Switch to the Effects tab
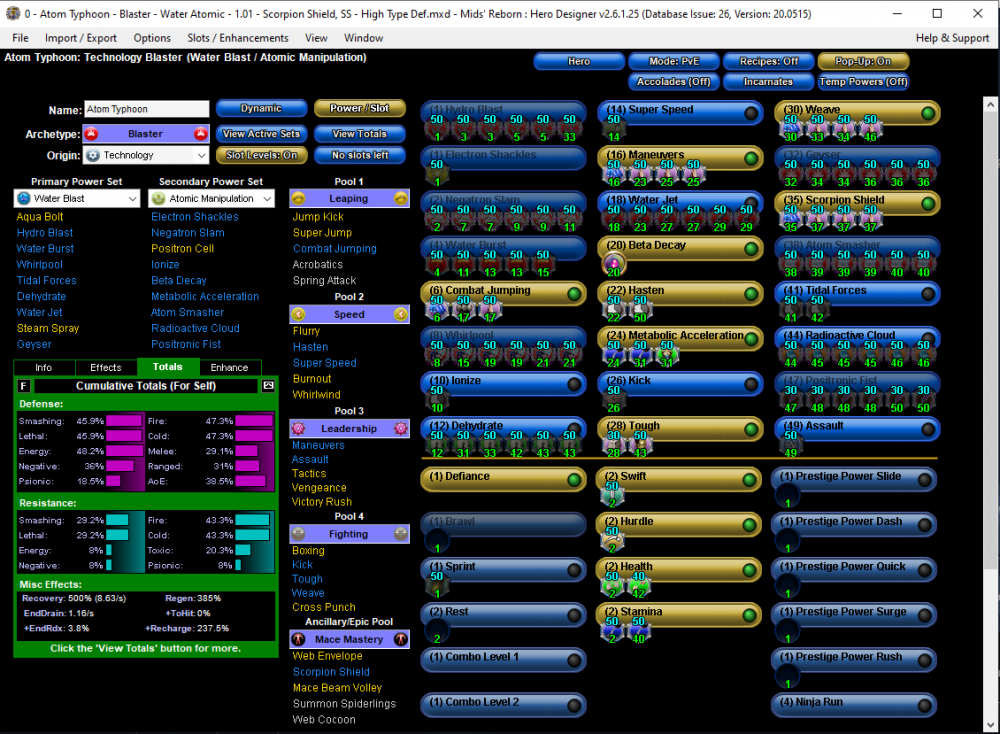The image size is (1000, 734). coord(106,367)
